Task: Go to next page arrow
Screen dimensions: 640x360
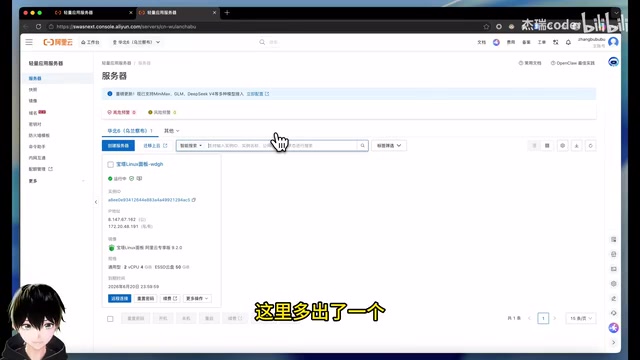Action: click(555, 318)
